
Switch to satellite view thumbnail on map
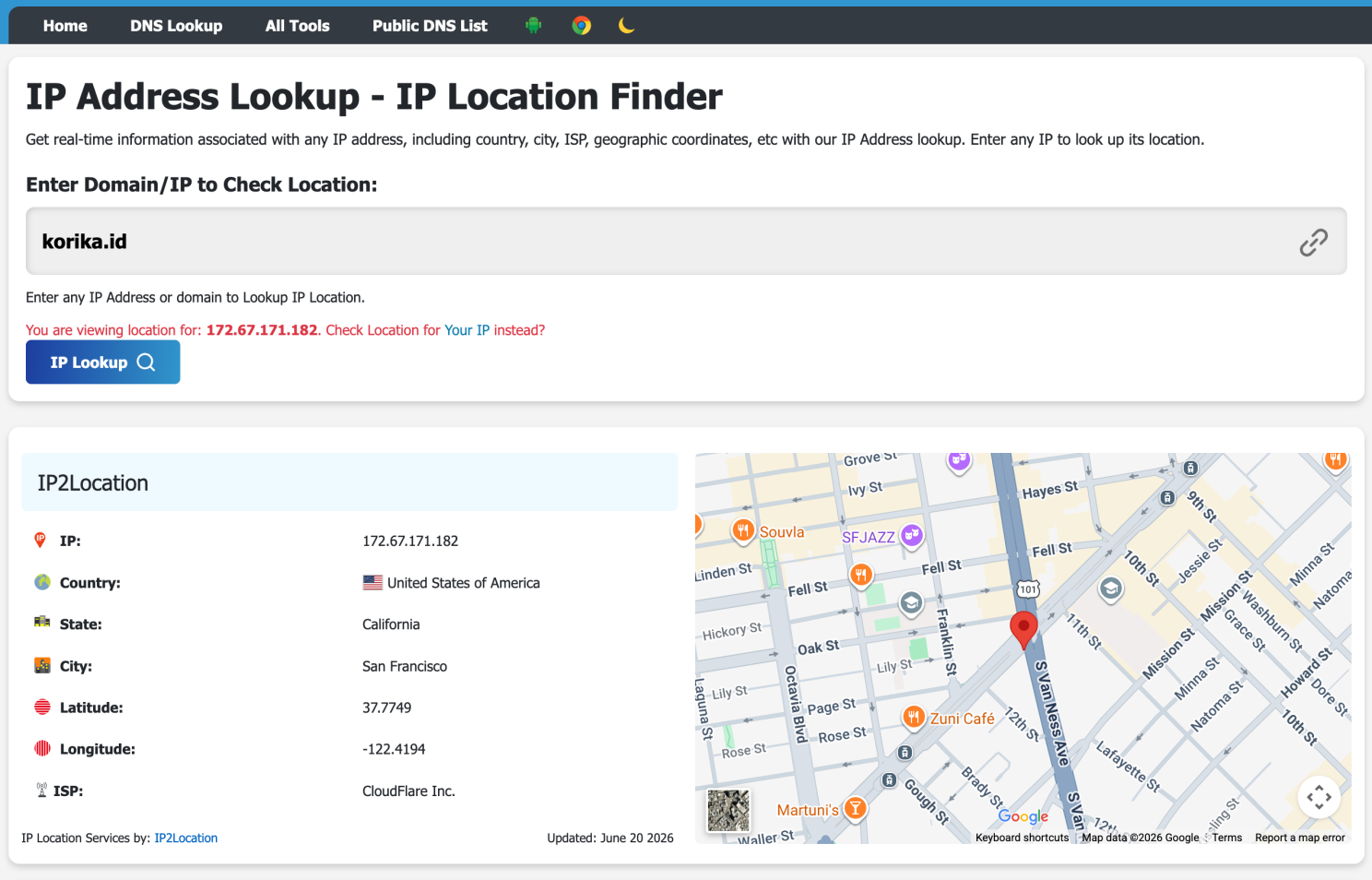[728, 811]
